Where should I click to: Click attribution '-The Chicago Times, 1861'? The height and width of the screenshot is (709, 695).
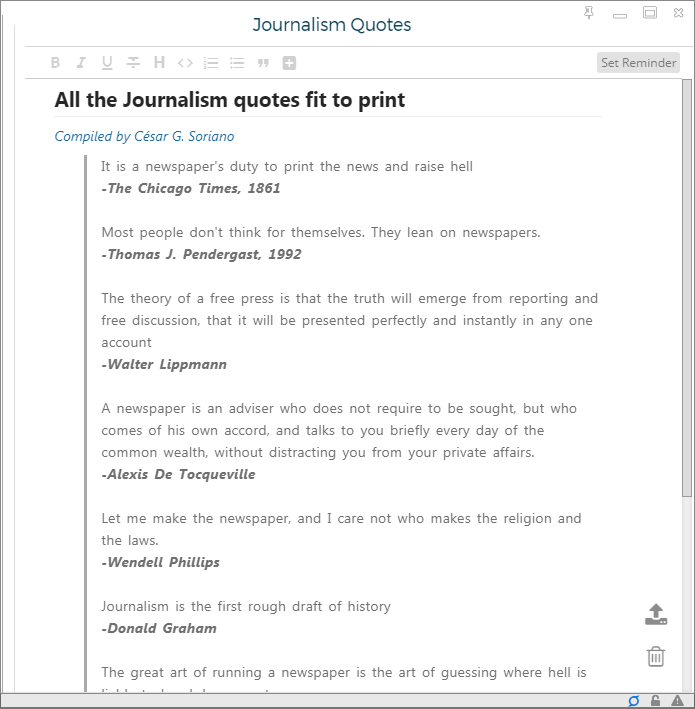pyautogui.click(x=191, y=188)
